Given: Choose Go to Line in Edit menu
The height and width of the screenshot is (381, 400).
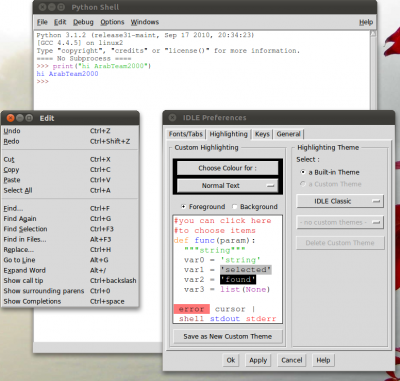Looking at the screenshot, I should 70,260.
